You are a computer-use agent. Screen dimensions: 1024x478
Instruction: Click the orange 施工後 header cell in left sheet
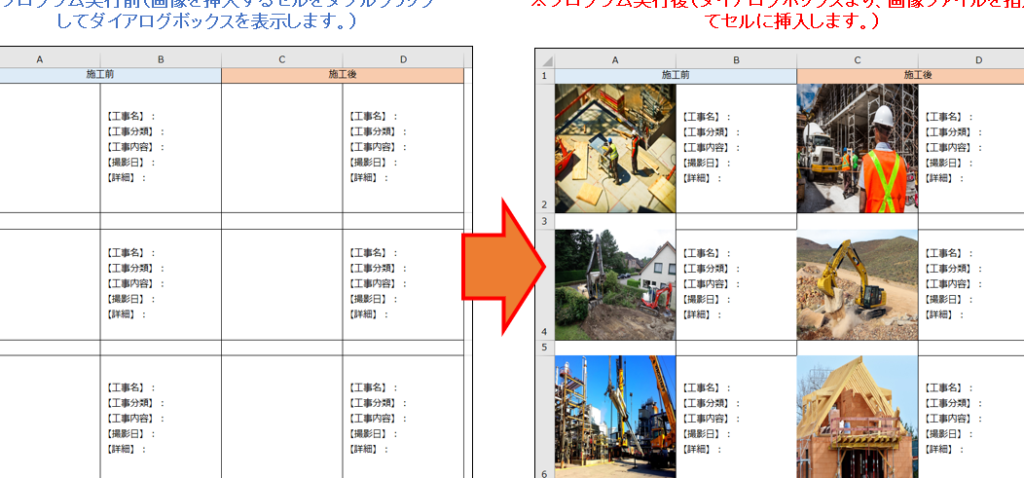(x=342, y=75)
